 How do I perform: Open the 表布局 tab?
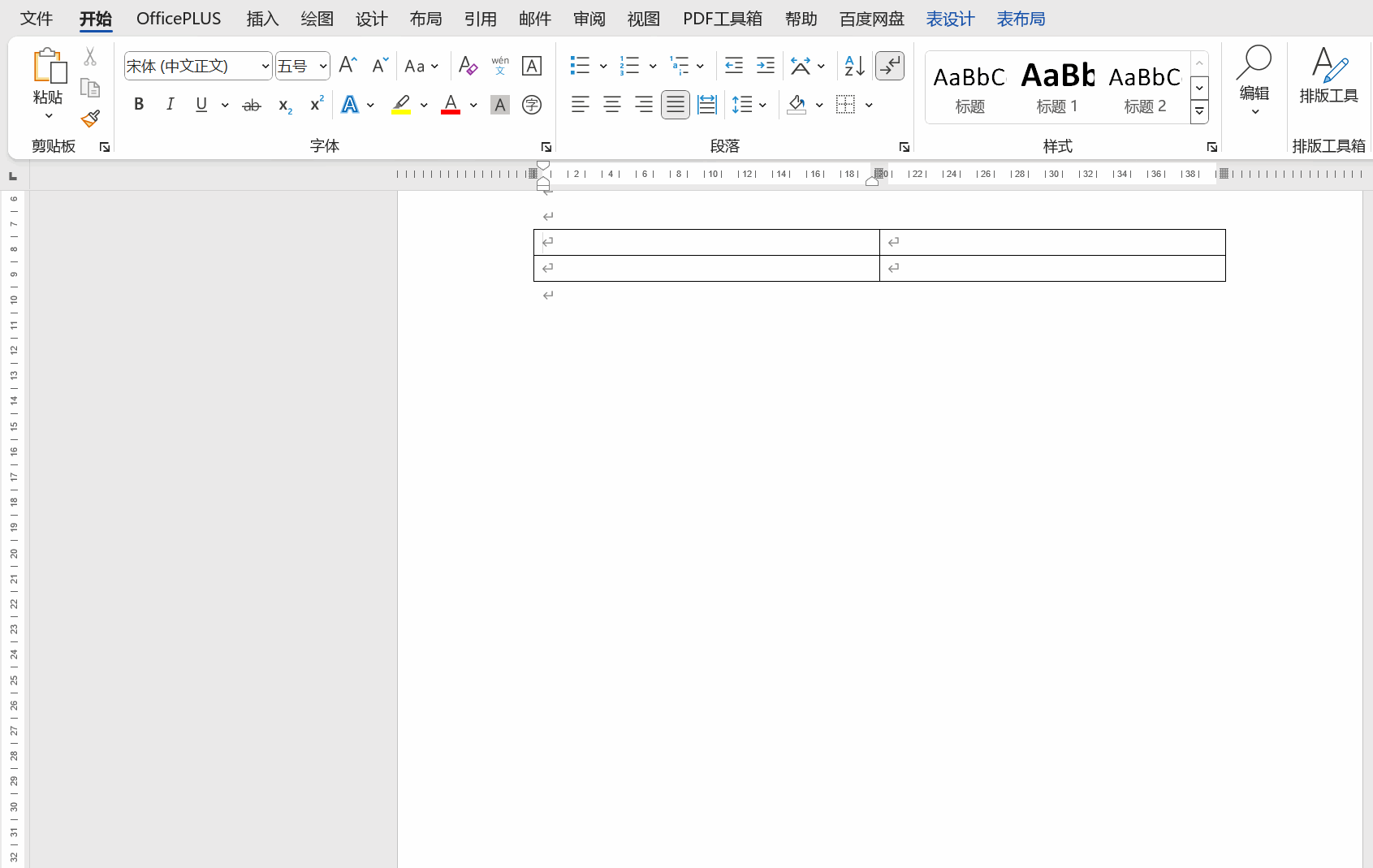coord(1021,19)
